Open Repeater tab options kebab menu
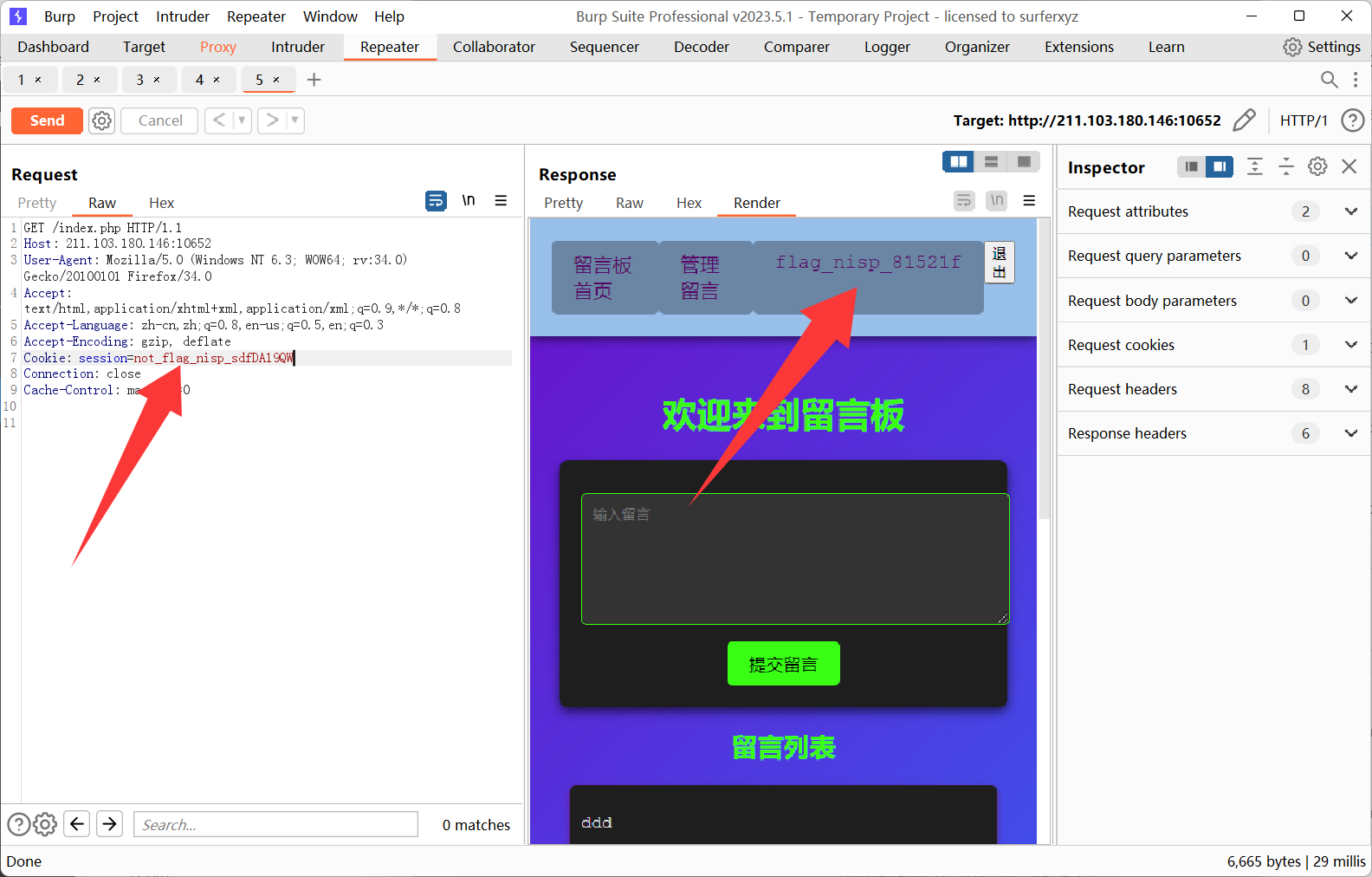The width and height of the screenshot is (1372, 877). click(x=1356, y=80)
